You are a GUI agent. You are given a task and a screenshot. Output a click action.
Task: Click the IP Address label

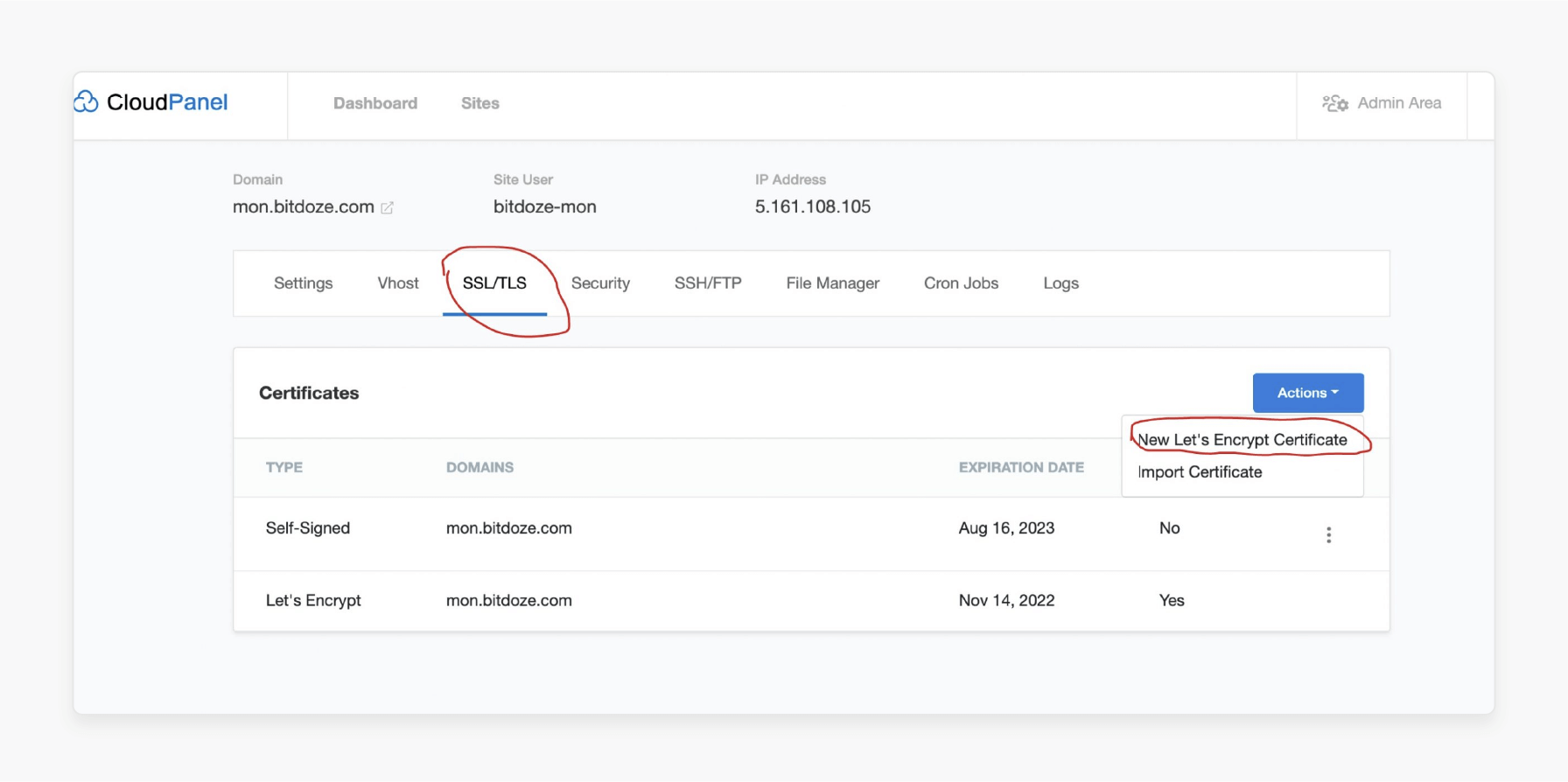point(790,179)
